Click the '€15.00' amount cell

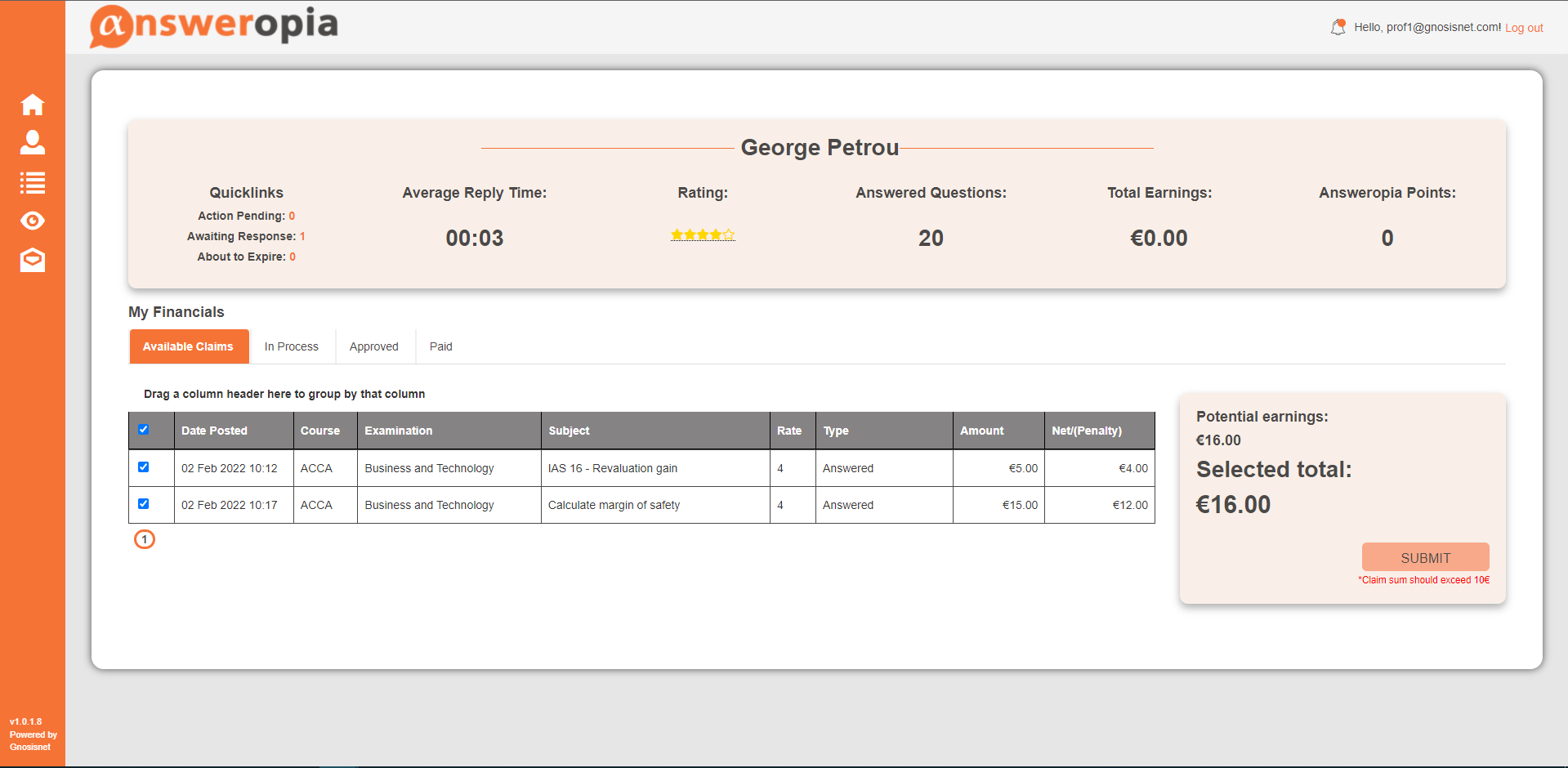(x=998, y=505)
